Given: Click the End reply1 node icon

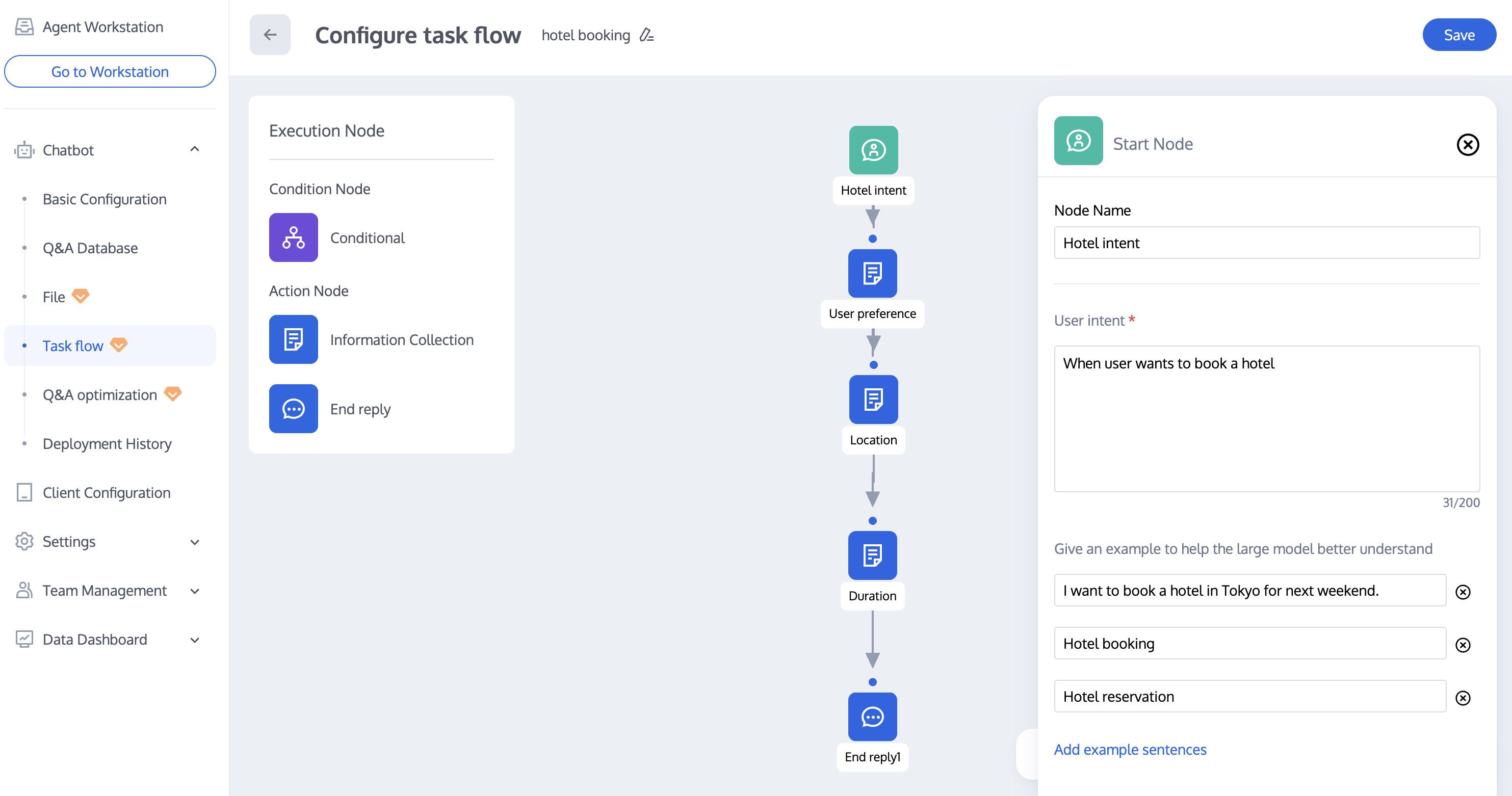Looking at the screenshot, I should (872, 716).
